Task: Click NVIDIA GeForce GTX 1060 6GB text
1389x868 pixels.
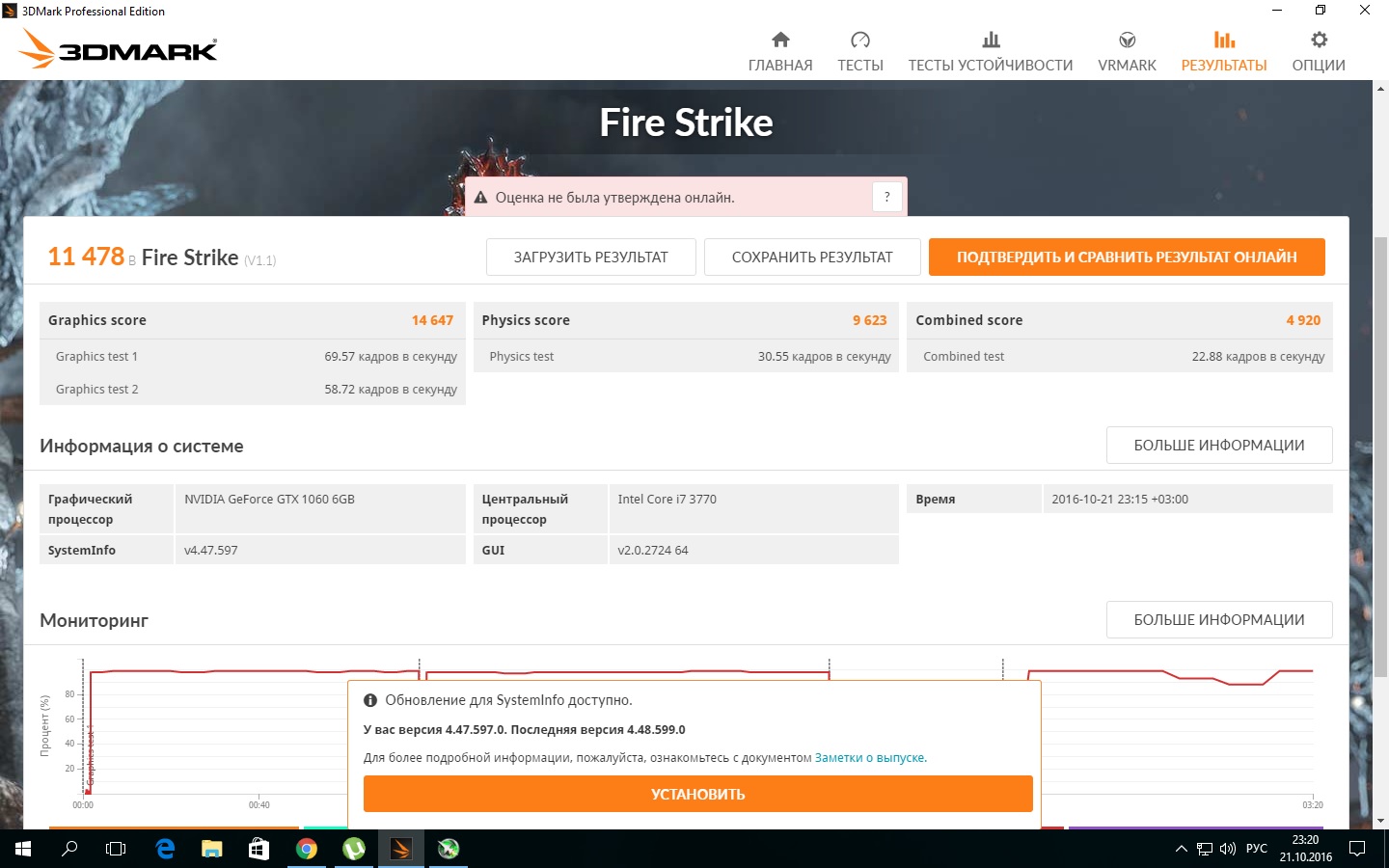Action: [269, 500]
